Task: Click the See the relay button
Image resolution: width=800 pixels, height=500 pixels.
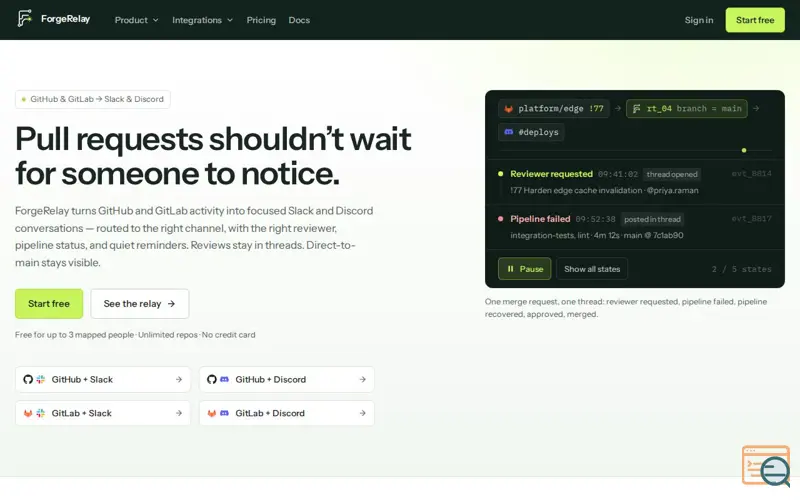Action: (x=140, y=304)
